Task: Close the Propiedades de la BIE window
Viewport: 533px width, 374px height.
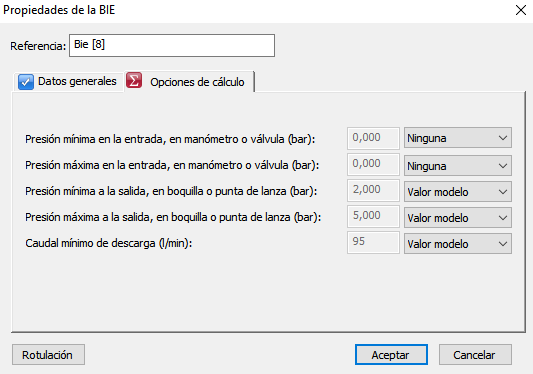Action: (521, 10)
